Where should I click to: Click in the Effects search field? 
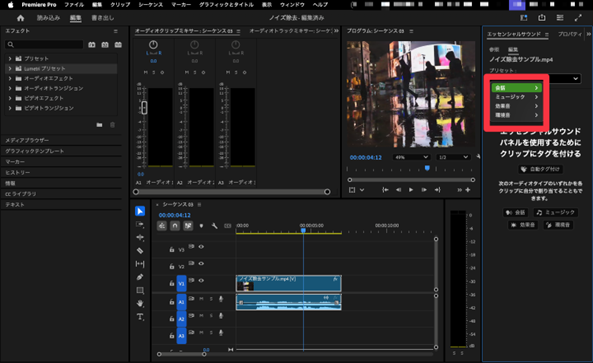(44, 45)
